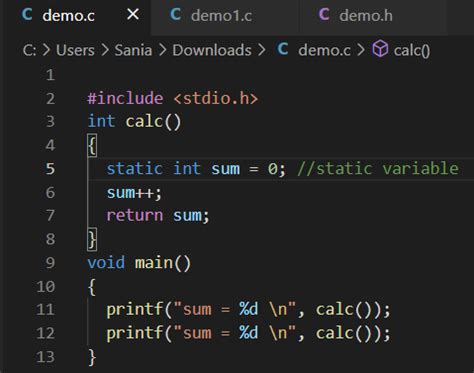Click the C file icon on demo.c tab

pos(27,15)
